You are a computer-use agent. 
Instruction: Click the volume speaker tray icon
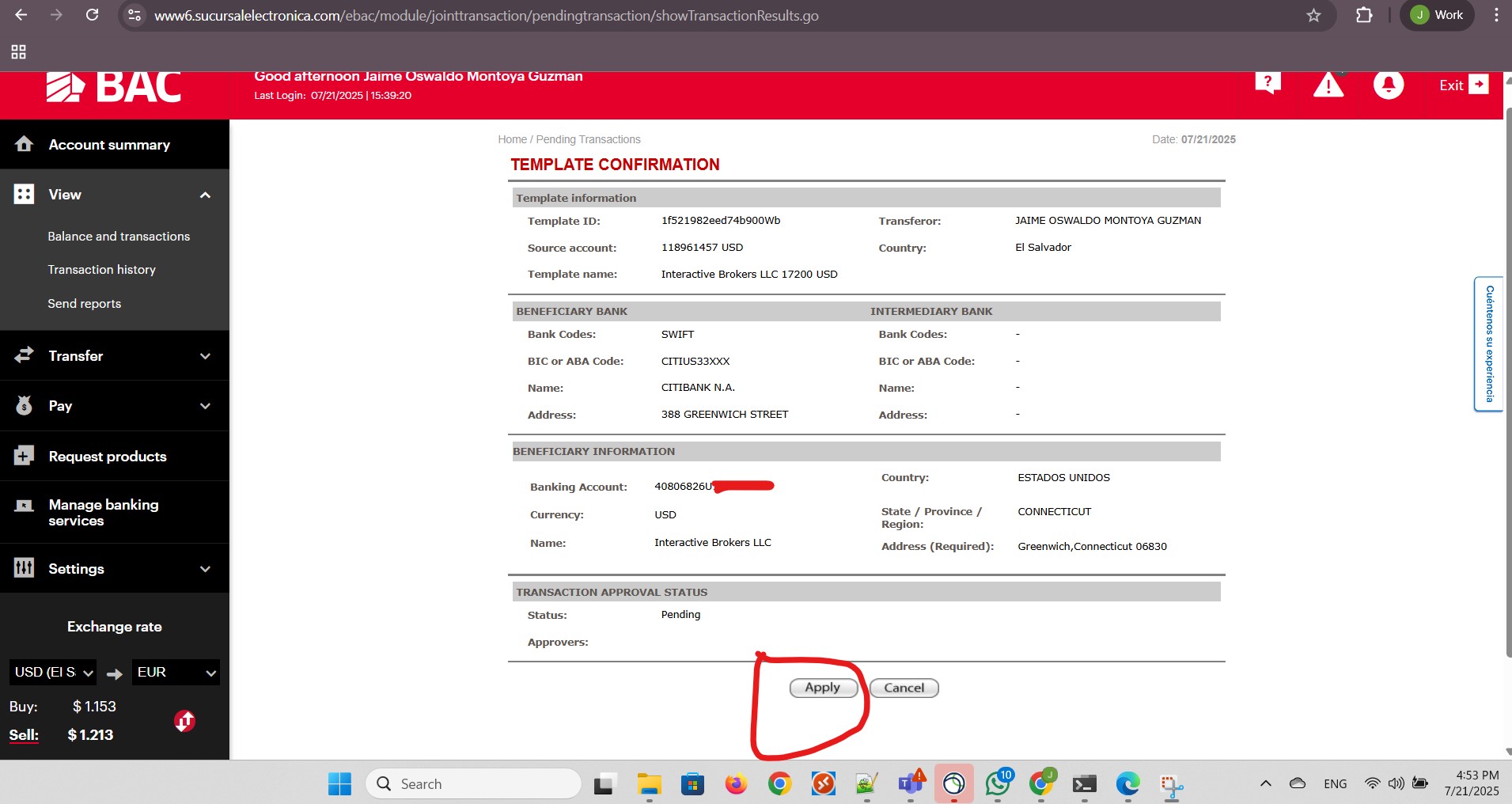pos(1396,783)
